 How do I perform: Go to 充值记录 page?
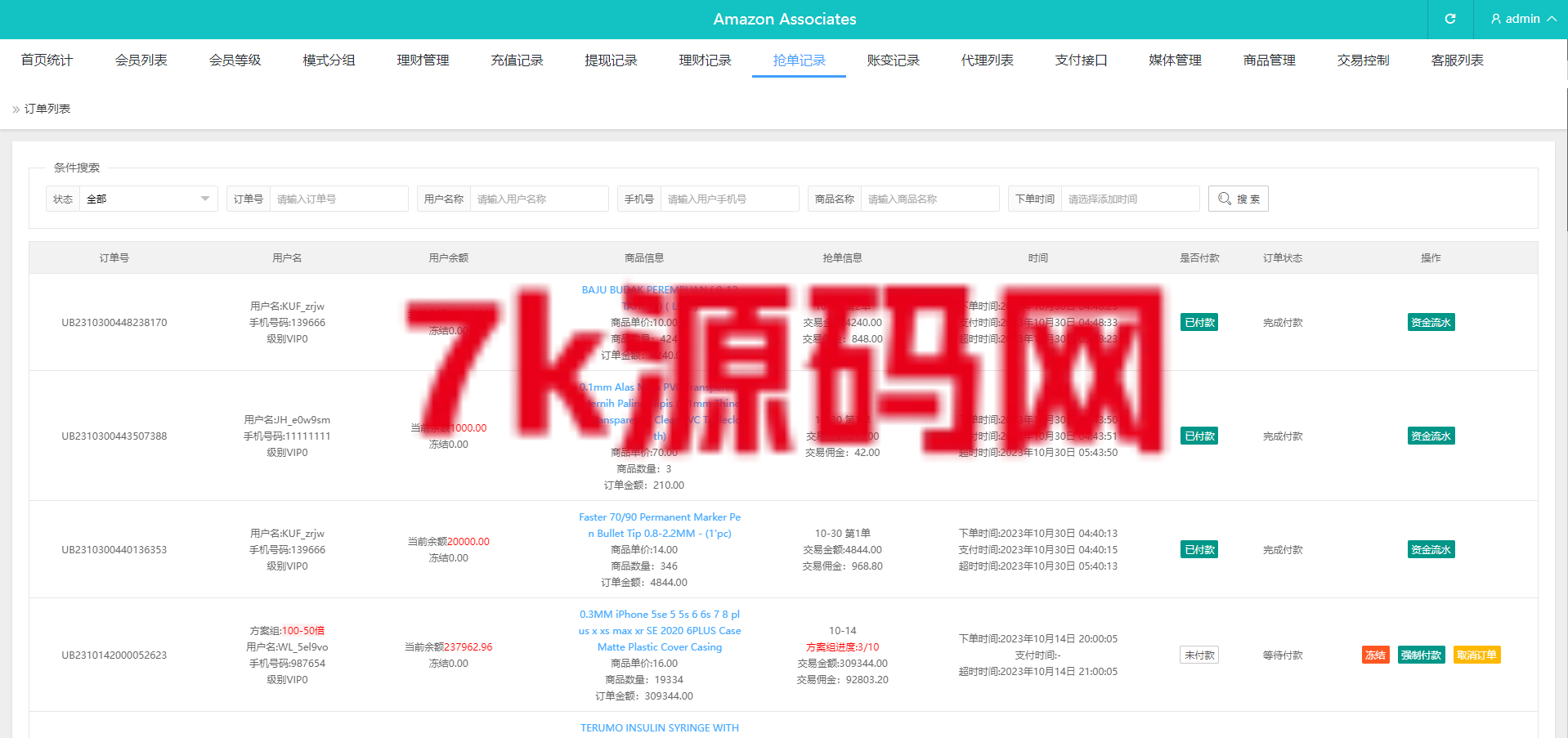(x=517, y=60)
